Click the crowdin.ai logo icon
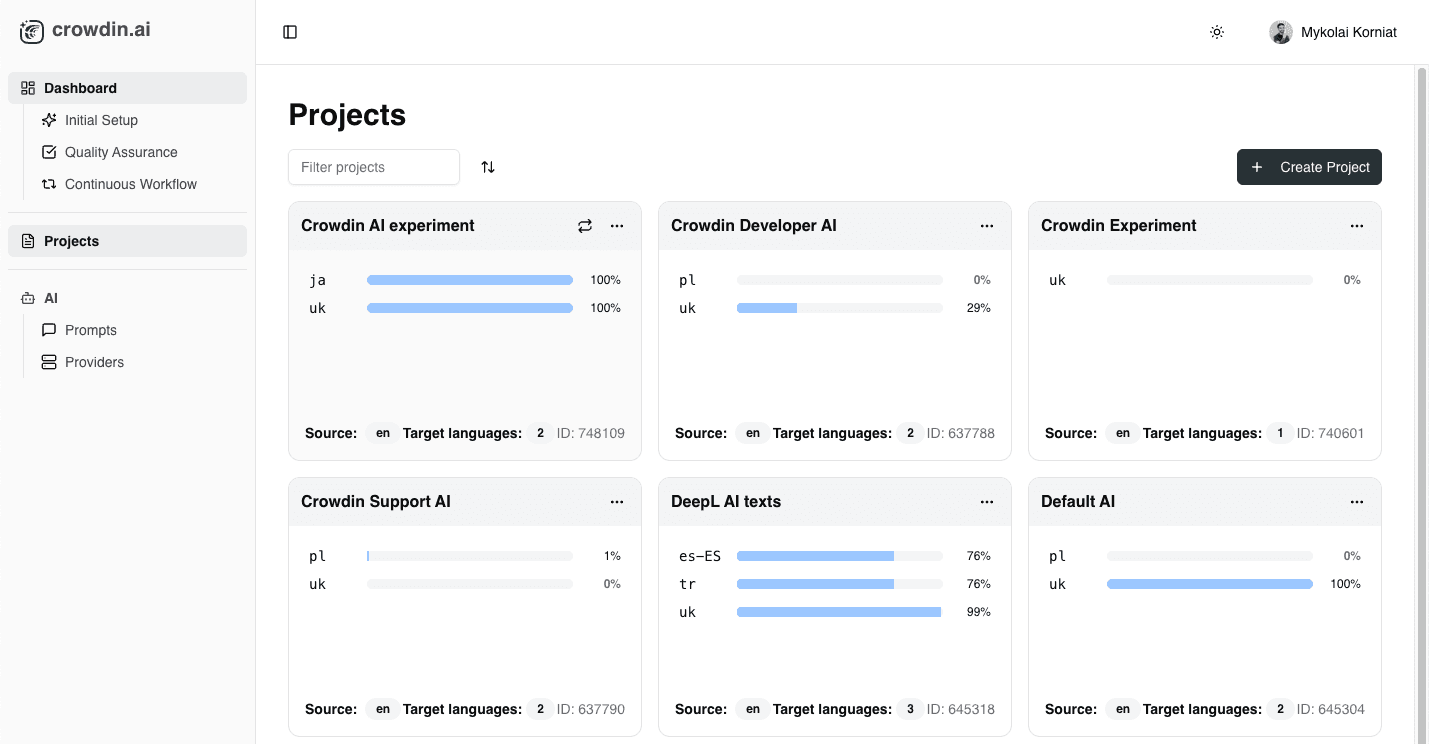 (x=31, y=31)
